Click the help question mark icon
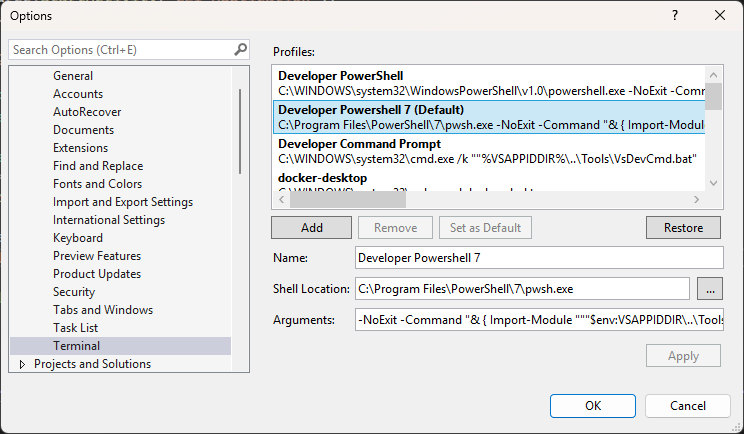Viewport: 744px width, 434px height. coord(675,15)
